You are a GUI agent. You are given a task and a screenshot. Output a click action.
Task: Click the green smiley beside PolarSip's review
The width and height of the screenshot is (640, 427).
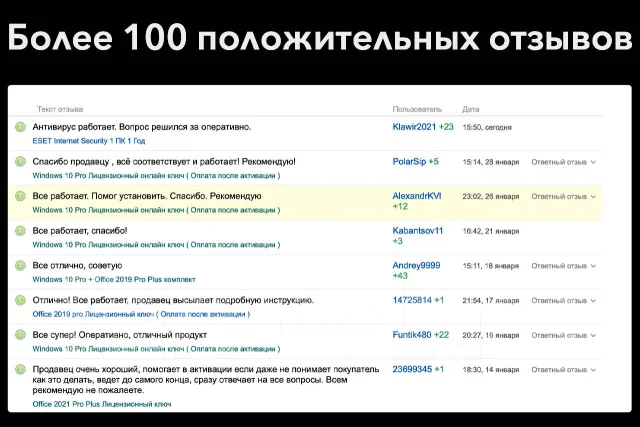(20, 162)
